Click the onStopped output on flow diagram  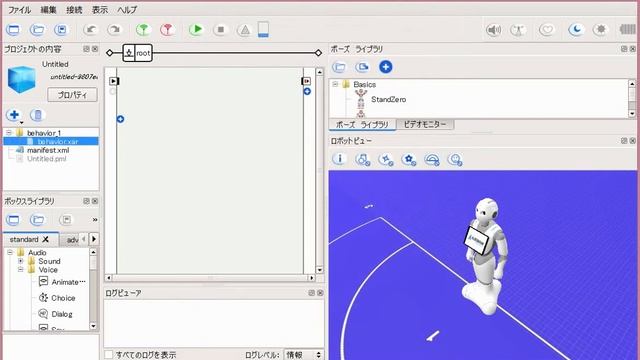coord(306,81)
